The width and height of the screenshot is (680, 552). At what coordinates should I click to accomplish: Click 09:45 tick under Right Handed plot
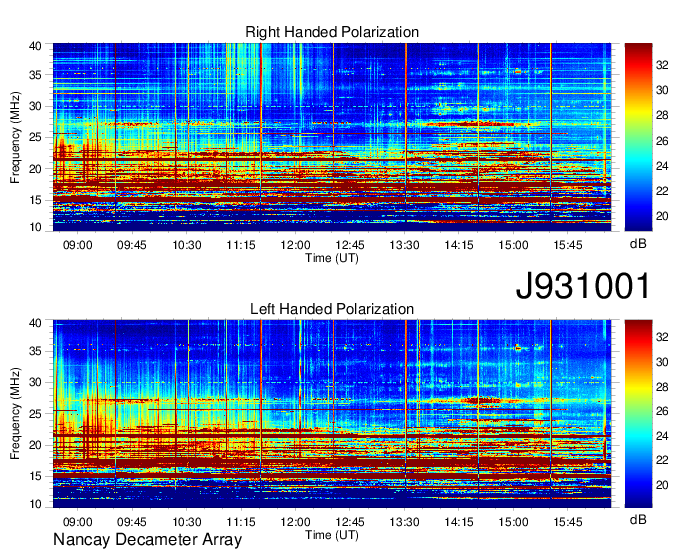[x=132, y=245]
